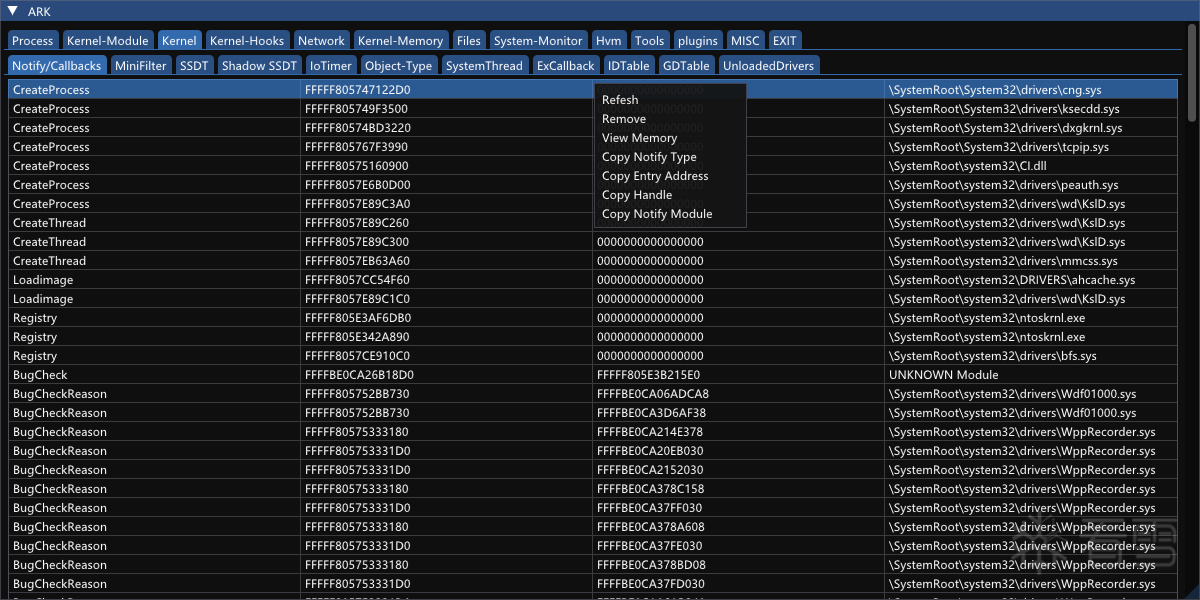Choose Copy Notify Module menu entry
This screenshot has width=1200, height=600.
click(x=670, y=214)
